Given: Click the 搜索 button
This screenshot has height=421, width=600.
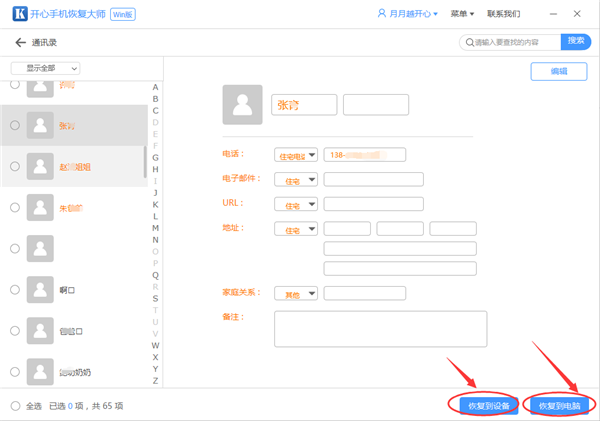Looking at the screenshot, I should pos(576,42).
